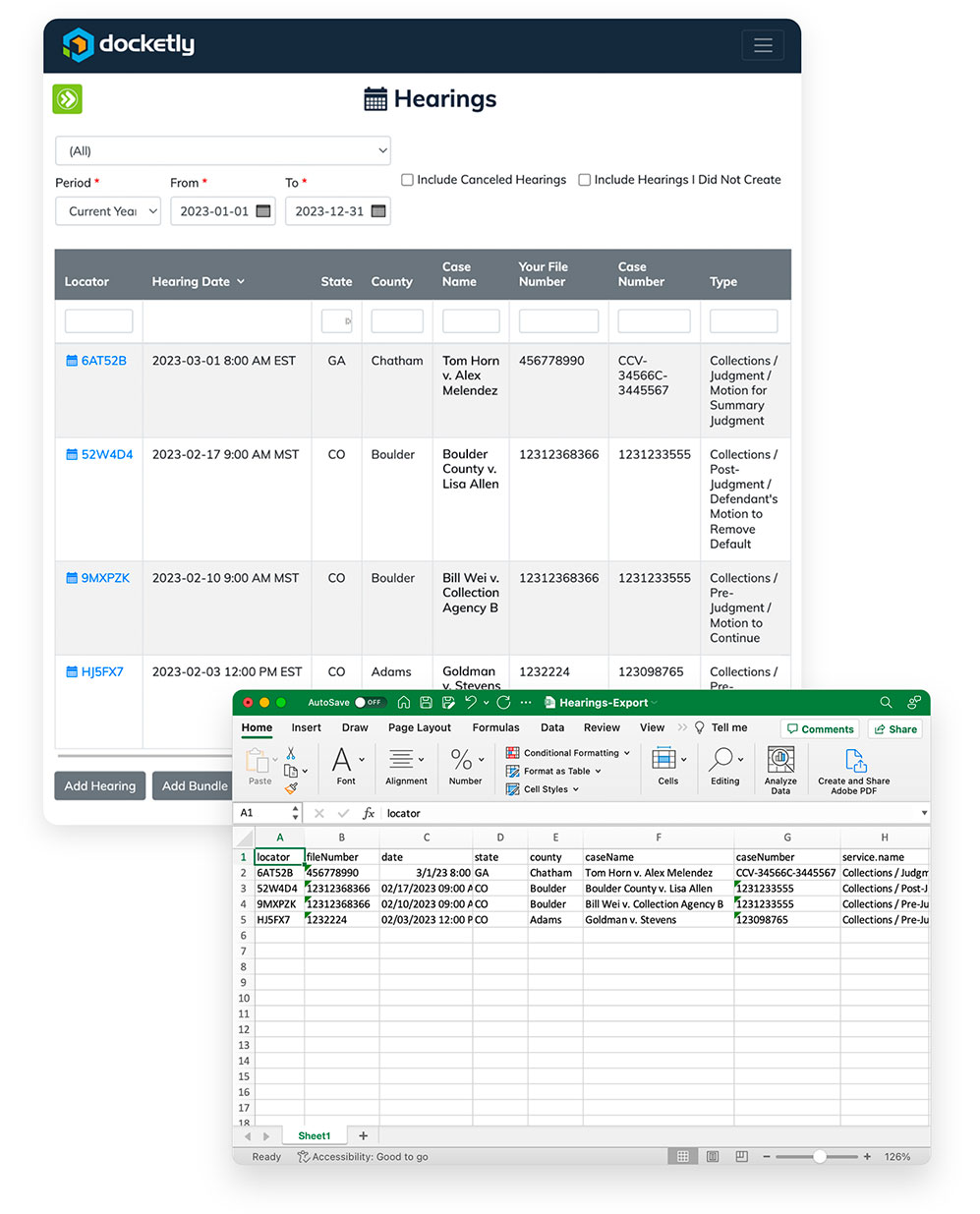Click Create and Share Adobe PDF icon
980x1214 pixels.
point(854,760)
